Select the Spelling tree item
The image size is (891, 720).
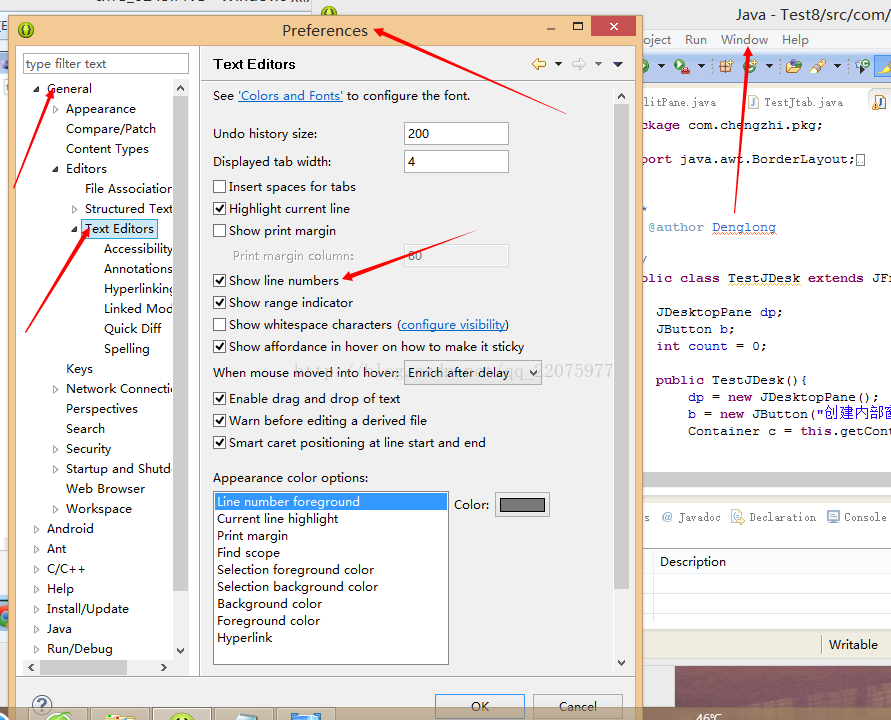[127, 349]
